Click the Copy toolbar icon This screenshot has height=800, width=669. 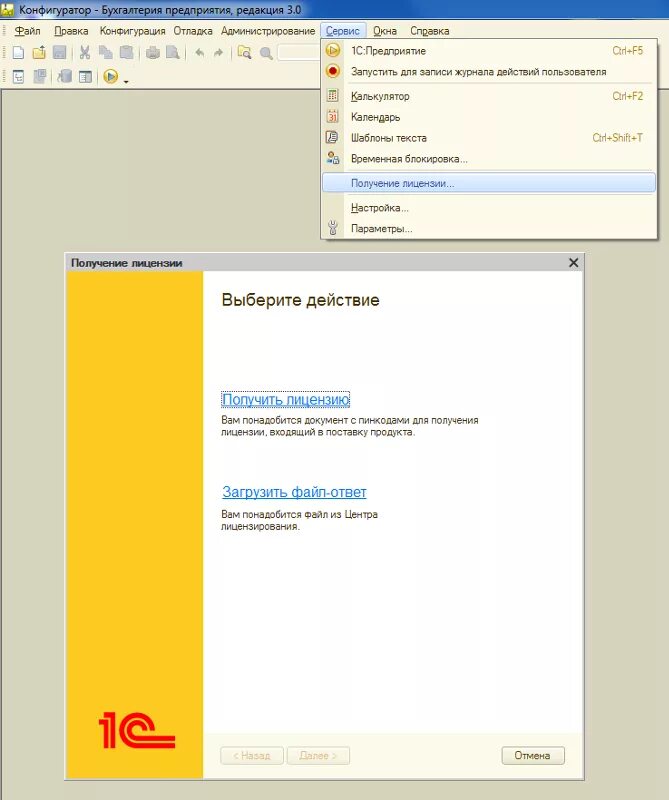106,53
